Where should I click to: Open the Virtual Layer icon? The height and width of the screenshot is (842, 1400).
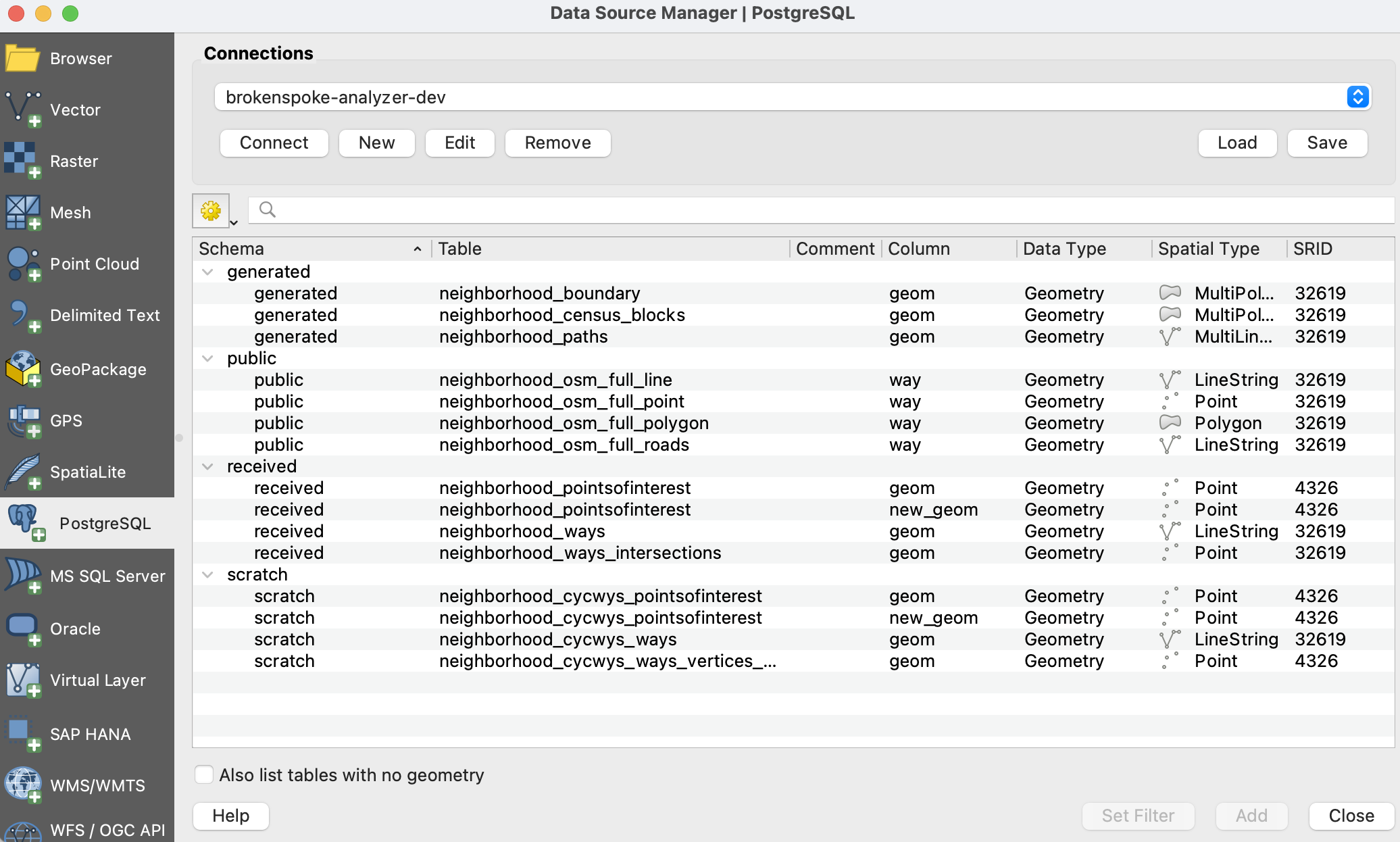pos(23,680)
